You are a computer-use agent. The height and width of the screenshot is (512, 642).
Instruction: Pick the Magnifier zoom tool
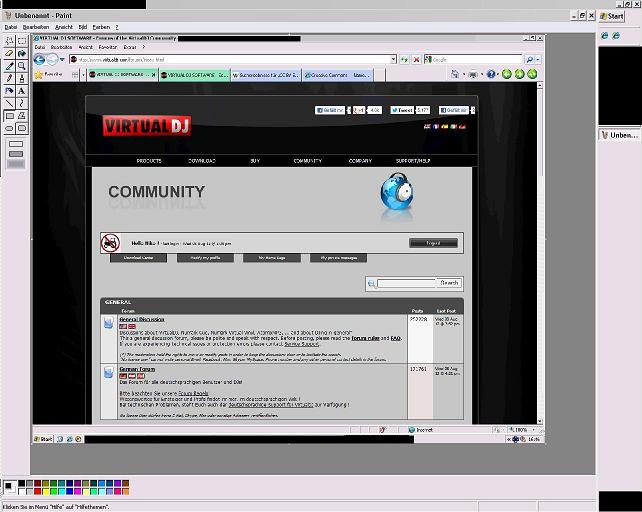(x=21, y=65)
